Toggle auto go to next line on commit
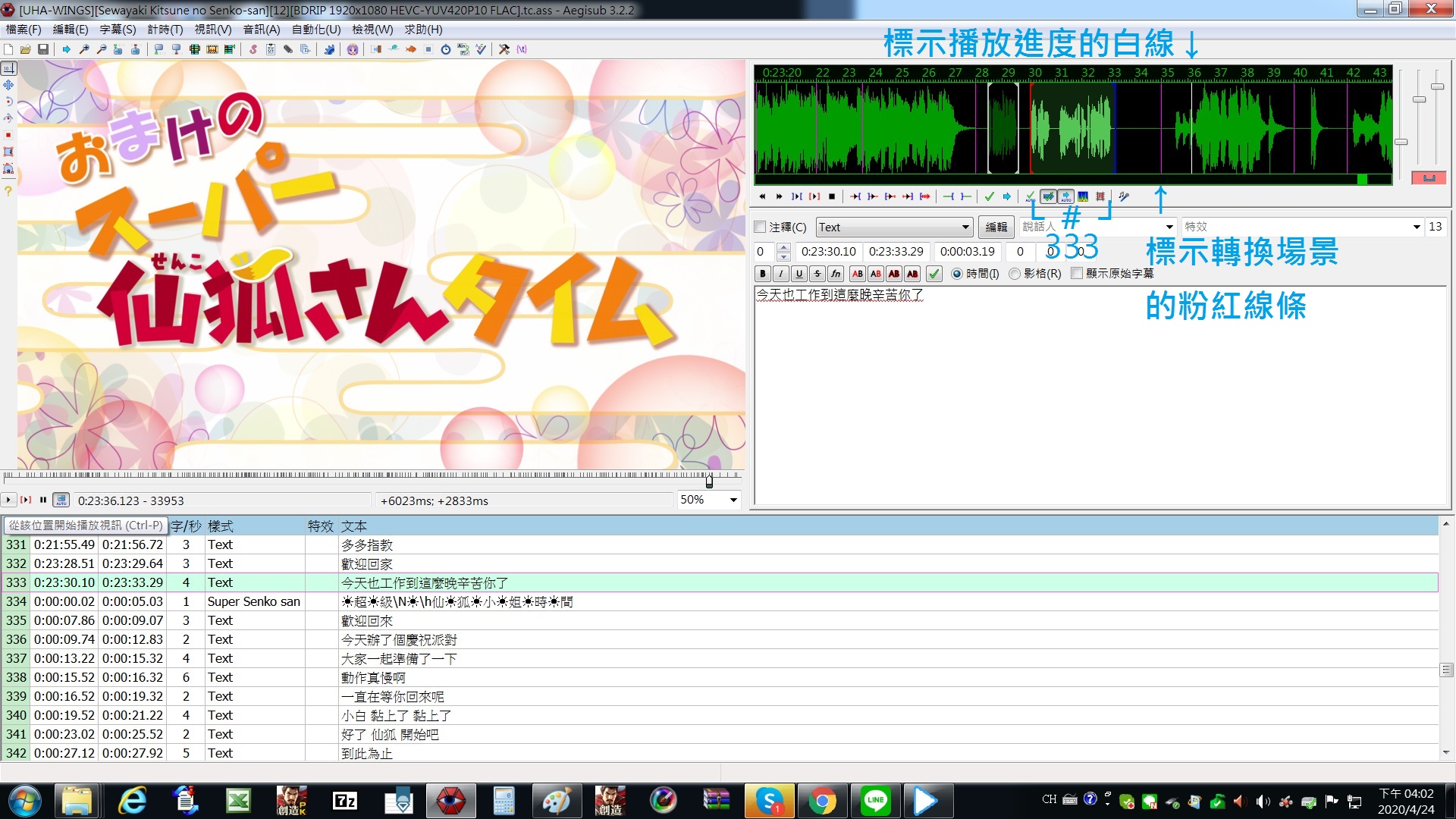The image size is (1456, 819). click(x=1048, y=196)
